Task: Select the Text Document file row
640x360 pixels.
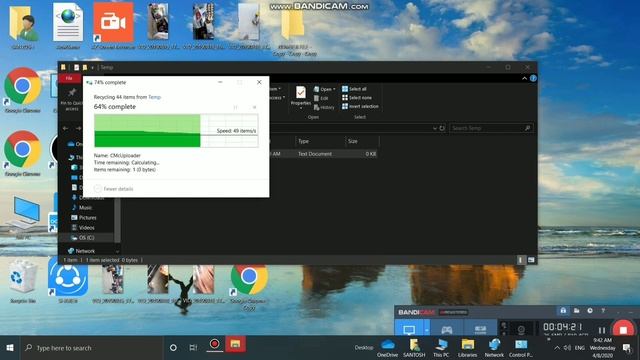Action: coord(323,154)
